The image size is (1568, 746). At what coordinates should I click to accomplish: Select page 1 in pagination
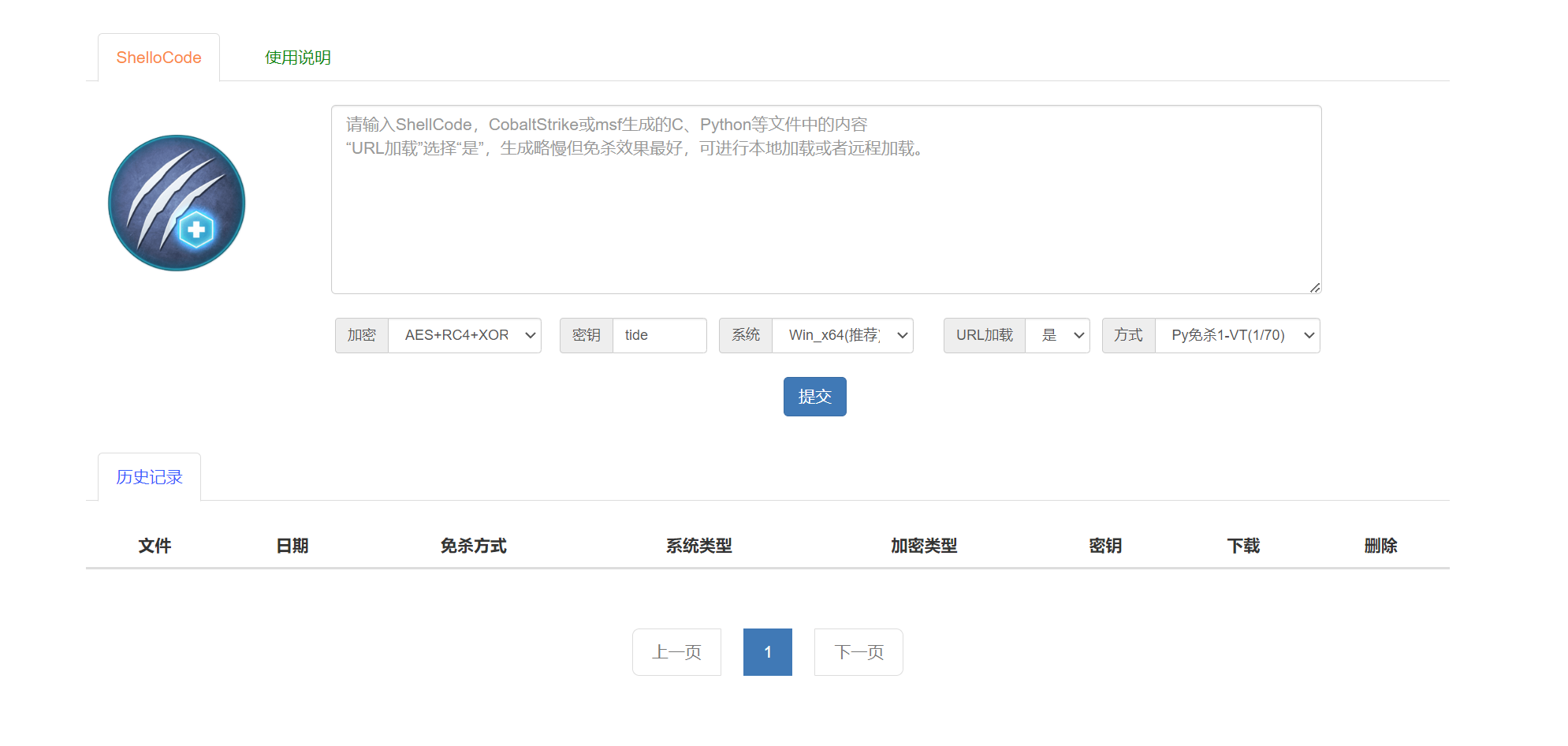[767, 652]
